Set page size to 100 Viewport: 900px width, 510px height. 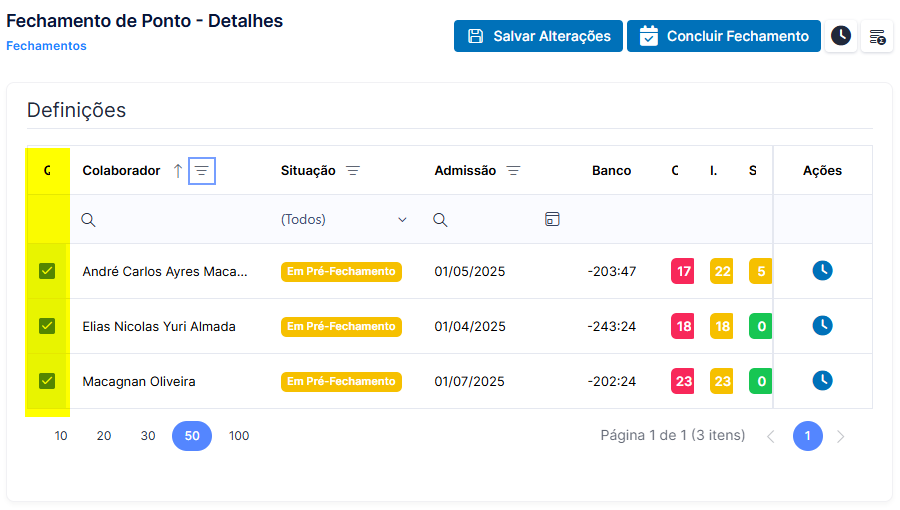[239, 436]
